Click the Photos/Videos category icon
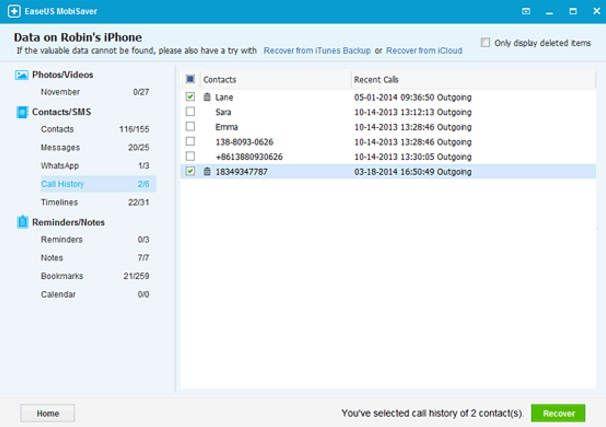 click(22, 76)
